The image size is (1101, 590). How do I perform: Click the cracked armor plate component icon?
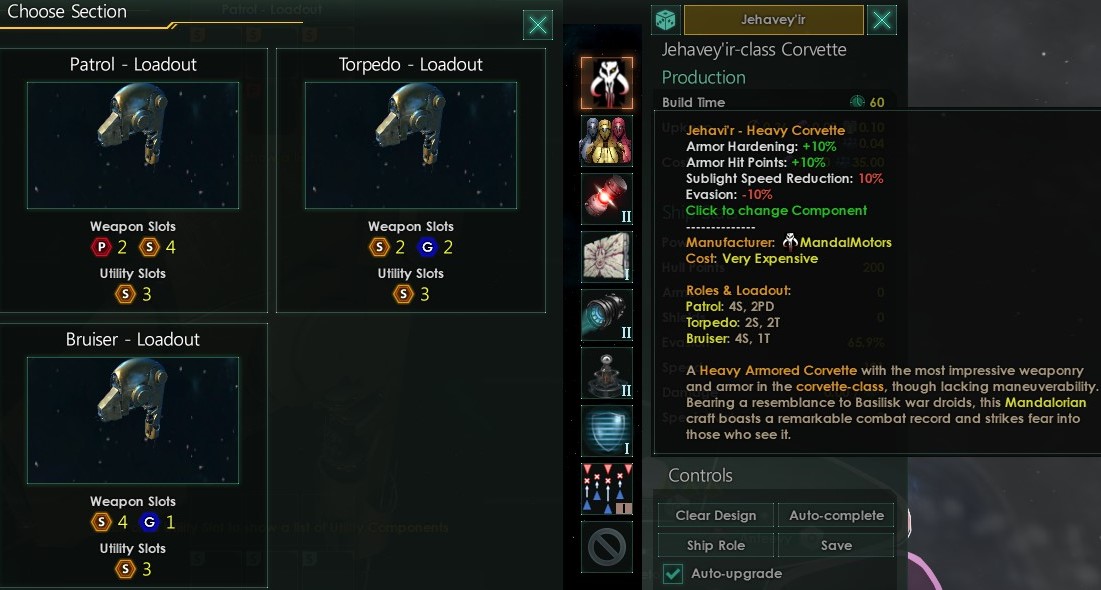pos(607,257)
